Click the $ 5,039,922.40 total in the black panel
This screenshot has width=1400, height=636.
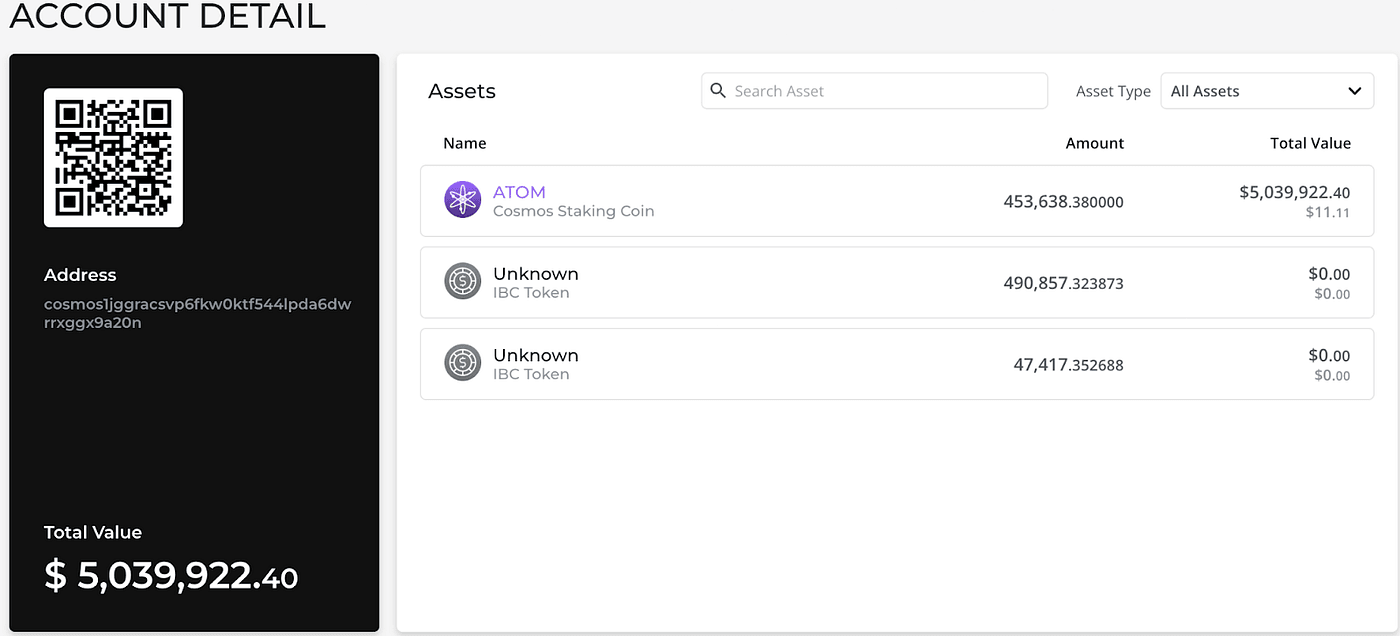pyautogui.click(x=171, y=576)
